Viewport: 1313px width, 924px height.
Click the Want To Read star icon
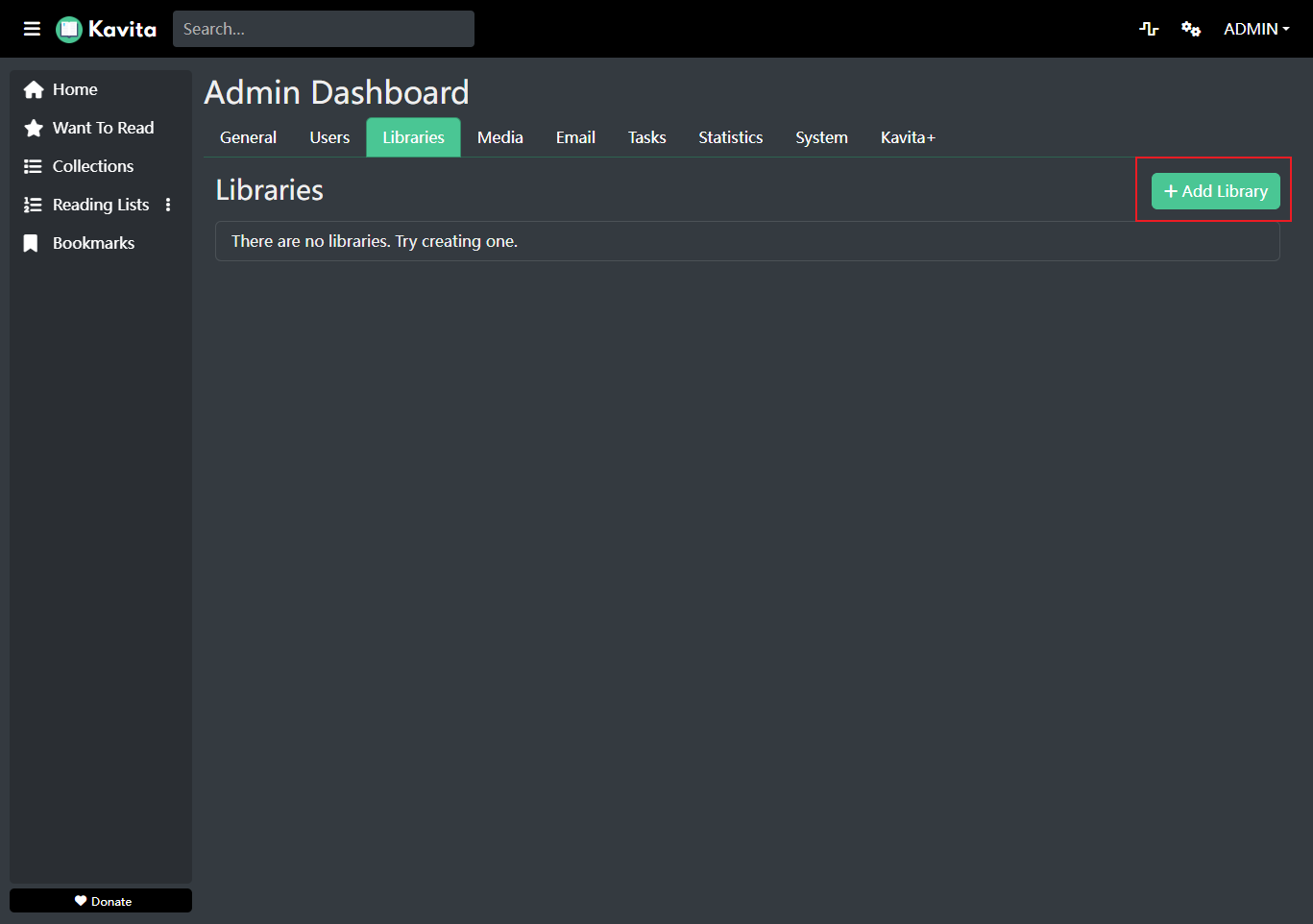pos(34,128)
